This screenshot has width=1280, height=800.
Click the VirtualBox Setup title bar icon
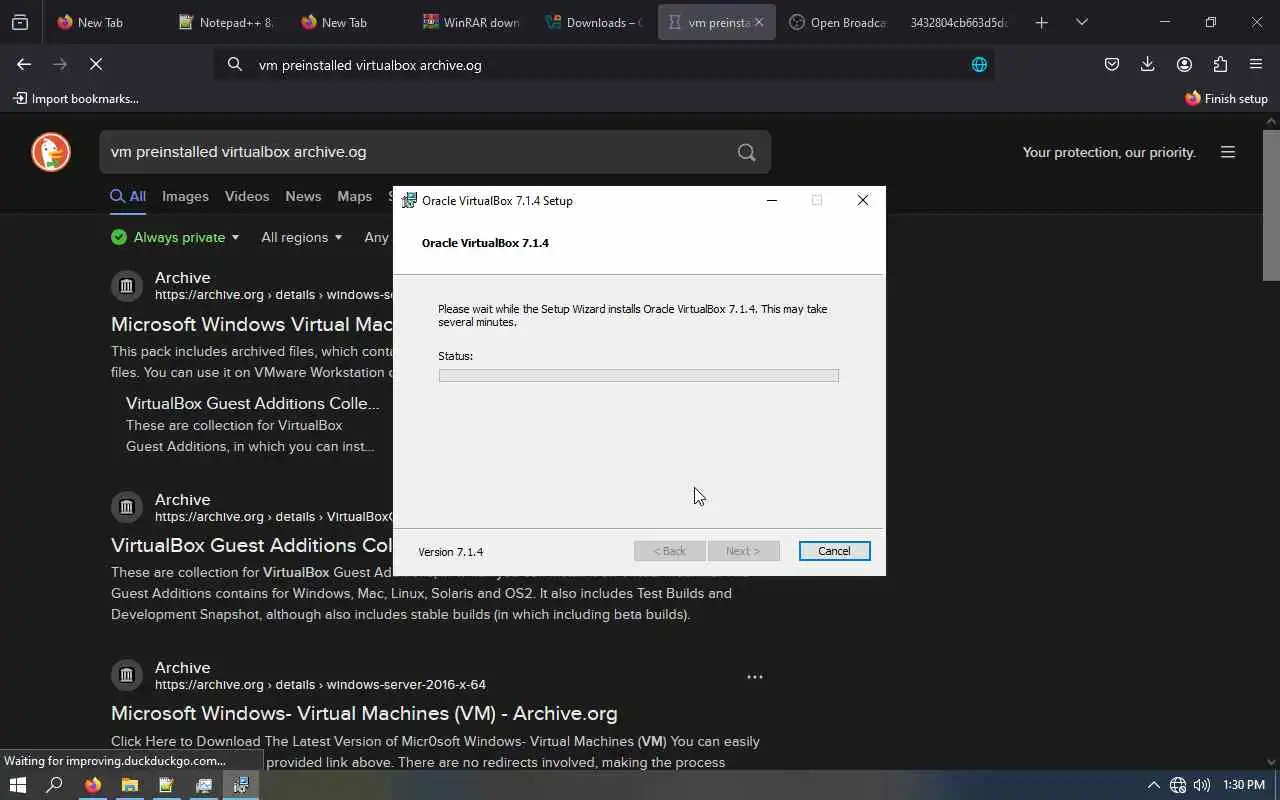[409, 200]
